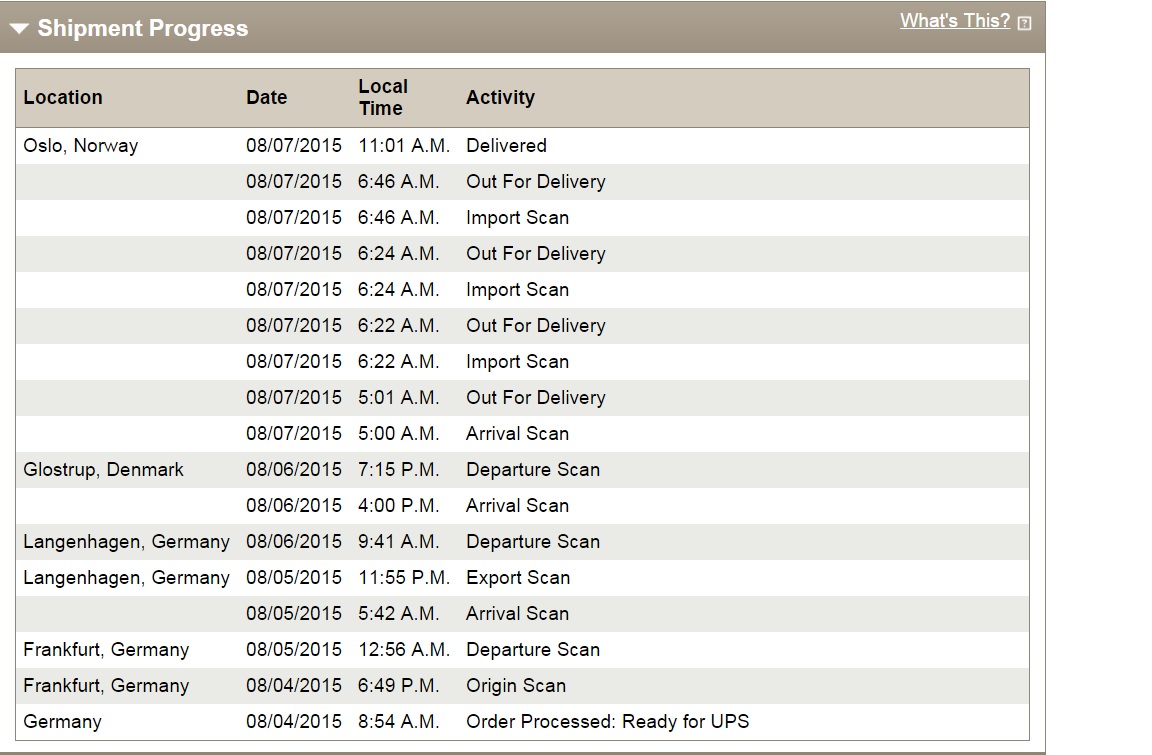Click the Germany location in last row

[x=62, y=721]
